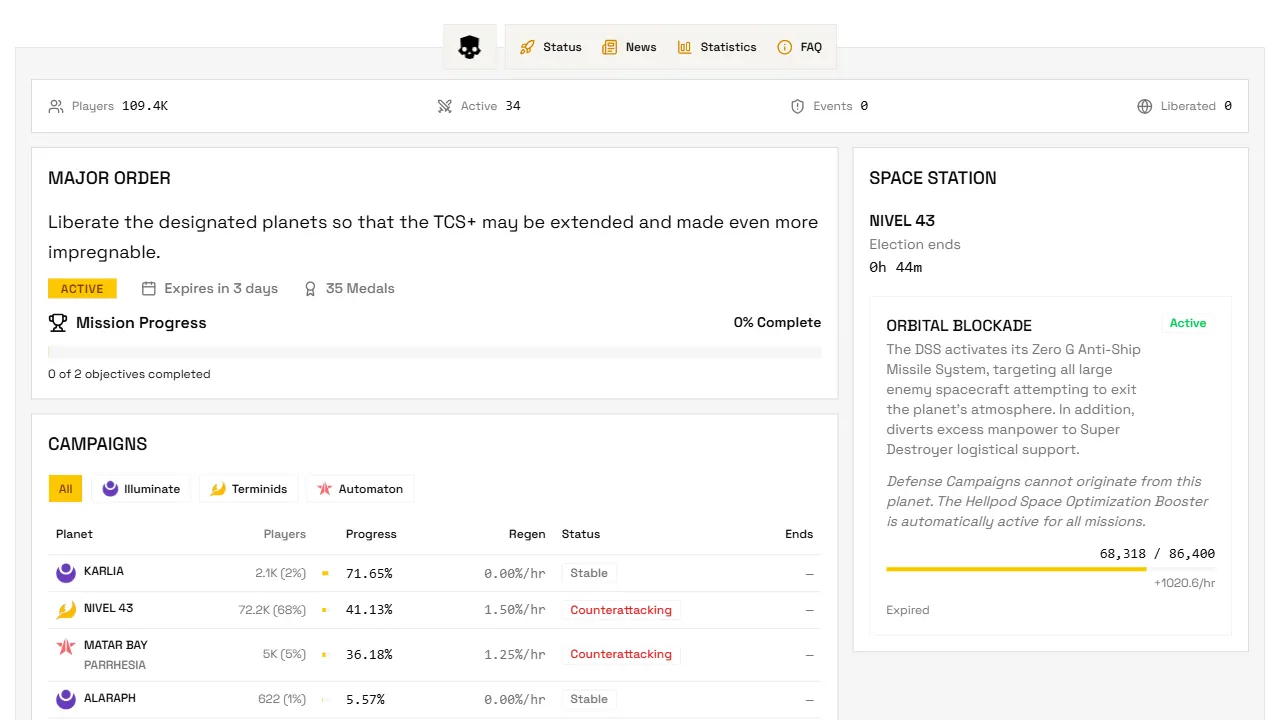The height and width of the screenshot is (720, 1280).
Task: Click the Mission Progress bar
Action: click(434, 352)
